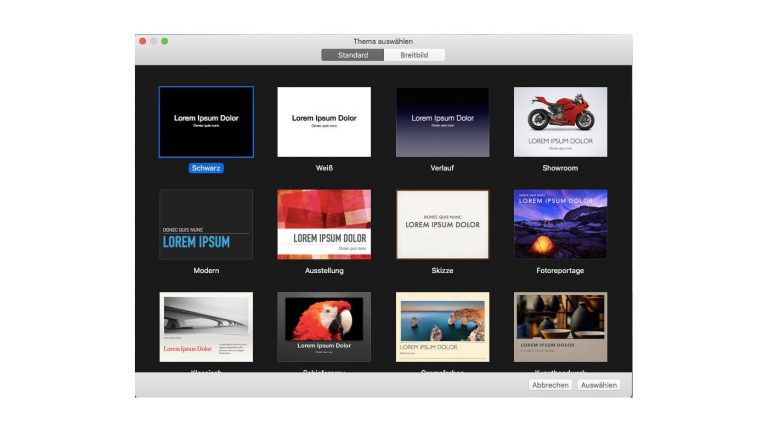The image size is (768, 432).
Task: Close the theme chooser with red button
Action: pyautogui.click(x=142, y=41)
